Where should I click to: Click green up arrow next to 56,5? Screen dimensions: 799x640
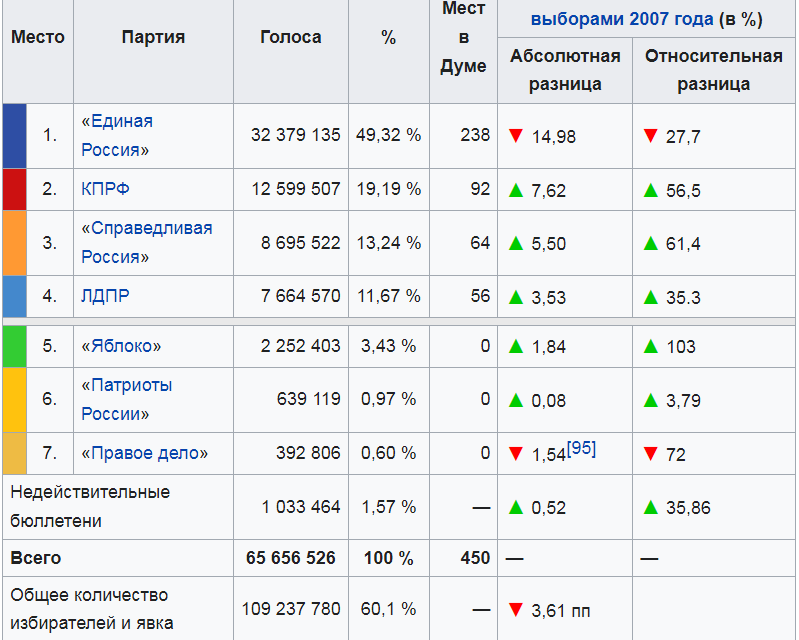[650, 190]
